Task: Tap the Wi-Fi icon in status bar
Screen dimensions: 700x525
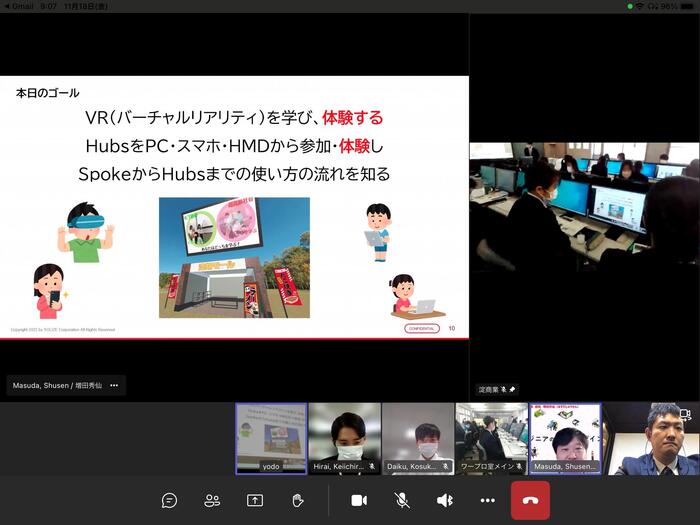Action: (x=640, y=6)
